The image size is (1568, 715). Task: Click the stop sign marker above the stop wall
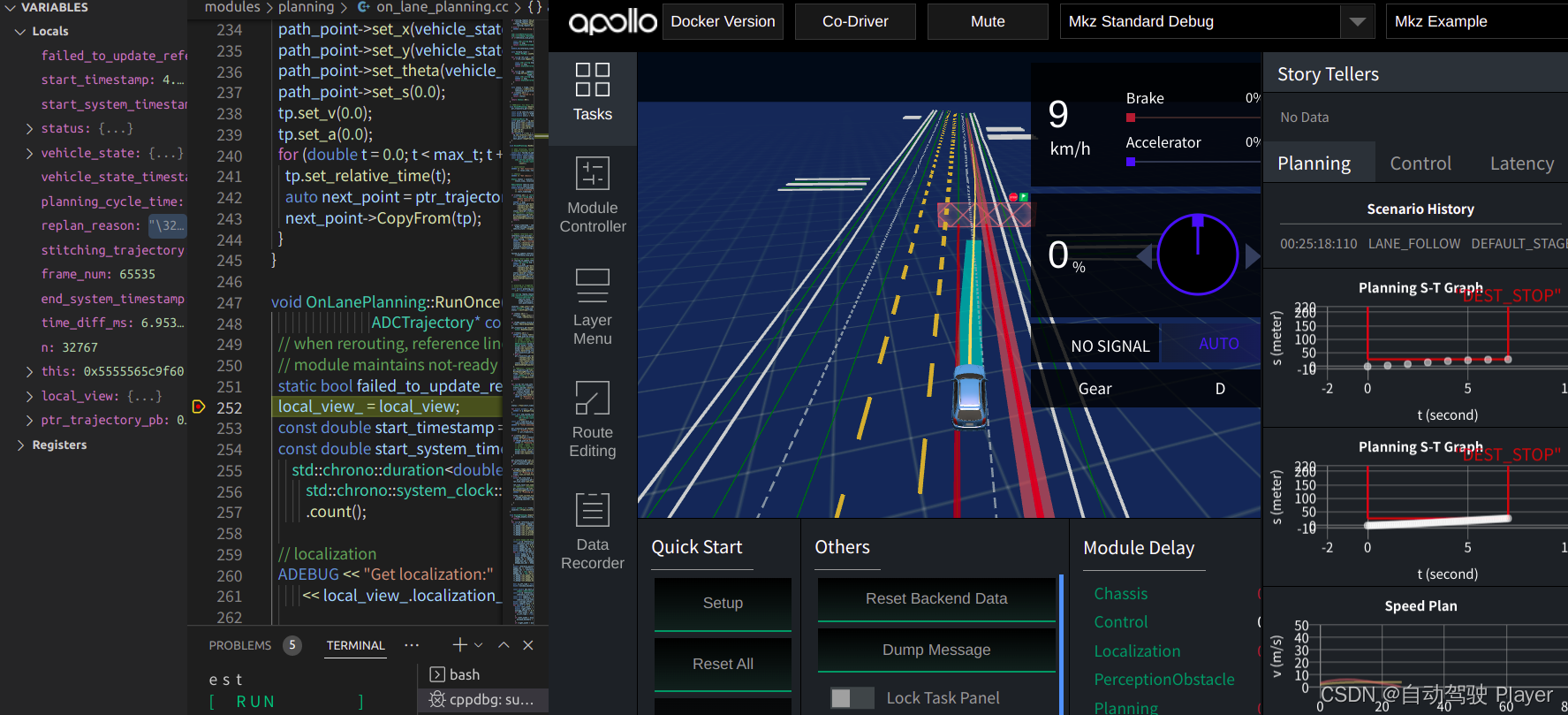(1013, 196)
